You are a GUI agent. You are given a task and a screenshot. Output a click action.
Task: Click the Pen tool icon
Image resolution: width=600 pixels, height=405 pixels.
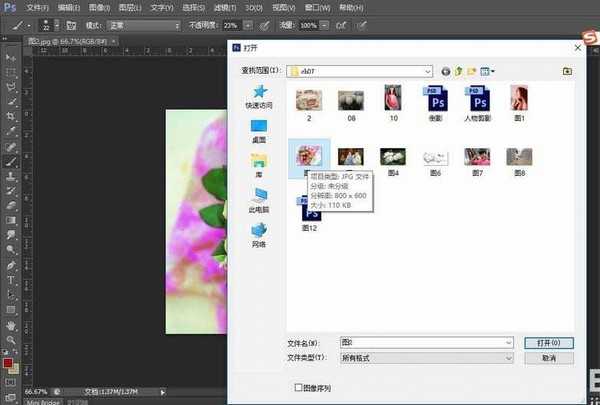tap(11, 266)
